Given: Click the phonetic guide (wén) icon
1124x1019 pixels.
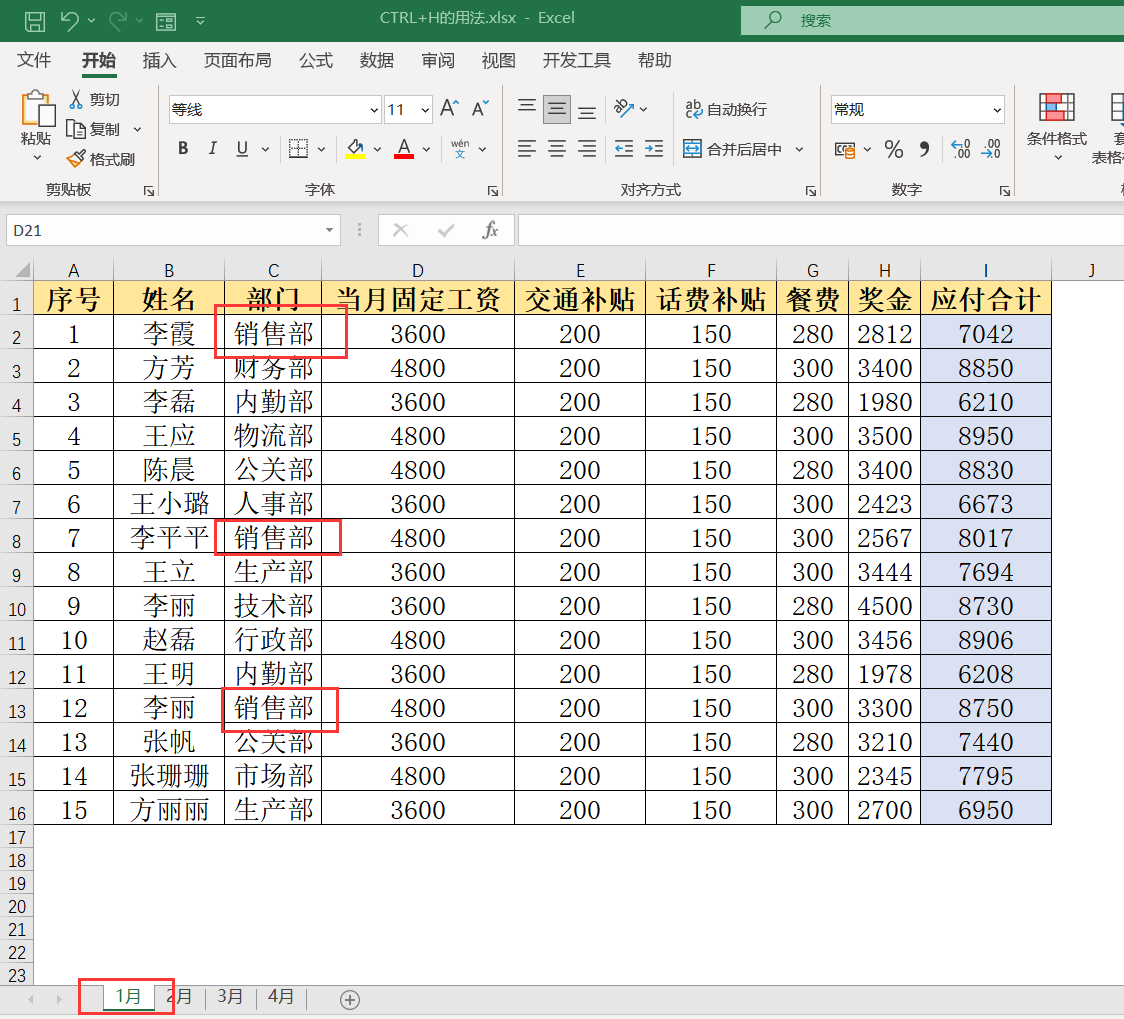Looking at the screenshot, I should tap(460, 148).
